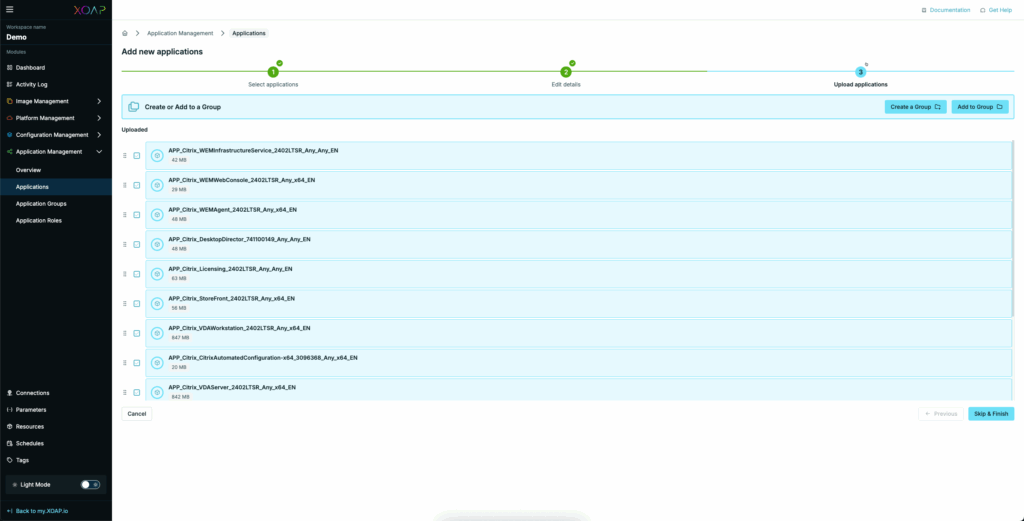Viewport: 1024px width, 521px height.
Task: Open the Get Help link
Action: coord(1000,10)
